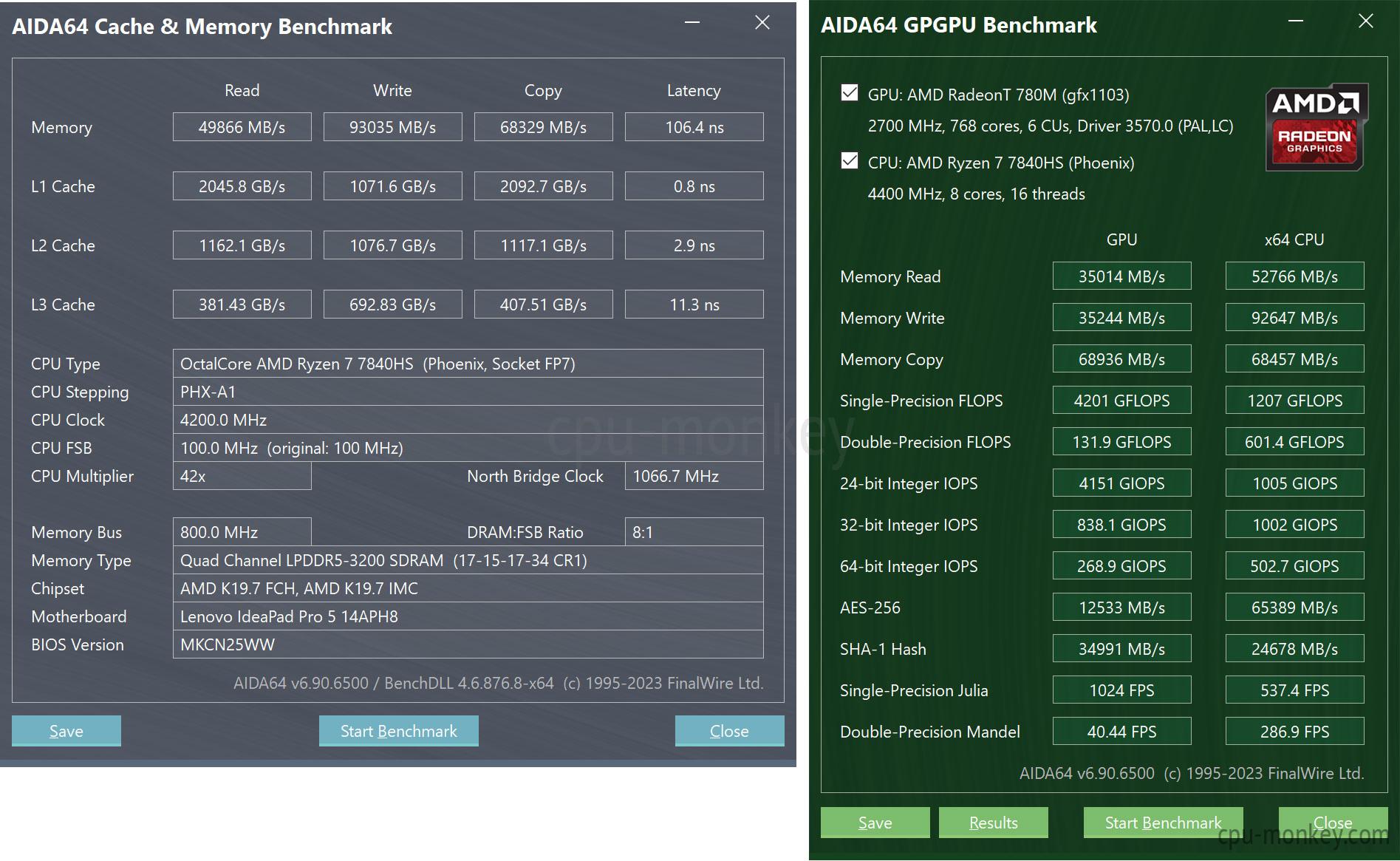Select L2 Cache Read value 1162.1 GB/s

(242, 245)
